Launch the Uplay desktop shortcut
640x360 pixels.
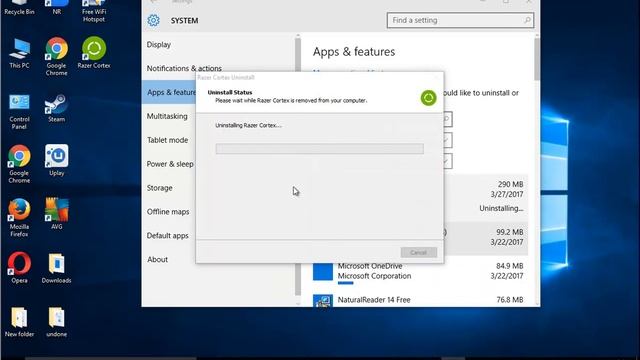click(56, 160)
